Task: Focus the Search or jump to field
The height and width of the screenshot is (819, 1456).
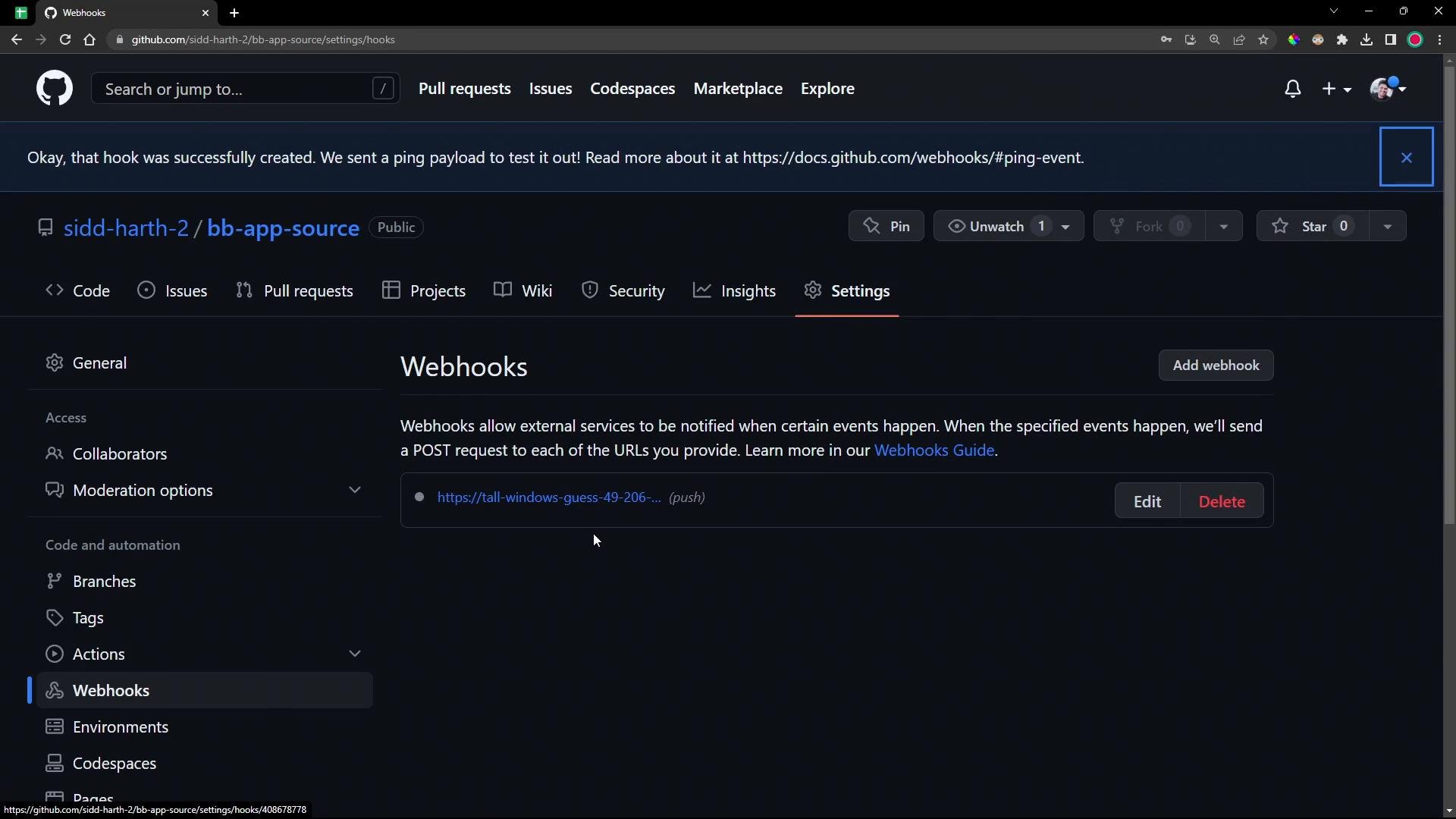Action: pos(246,89)
